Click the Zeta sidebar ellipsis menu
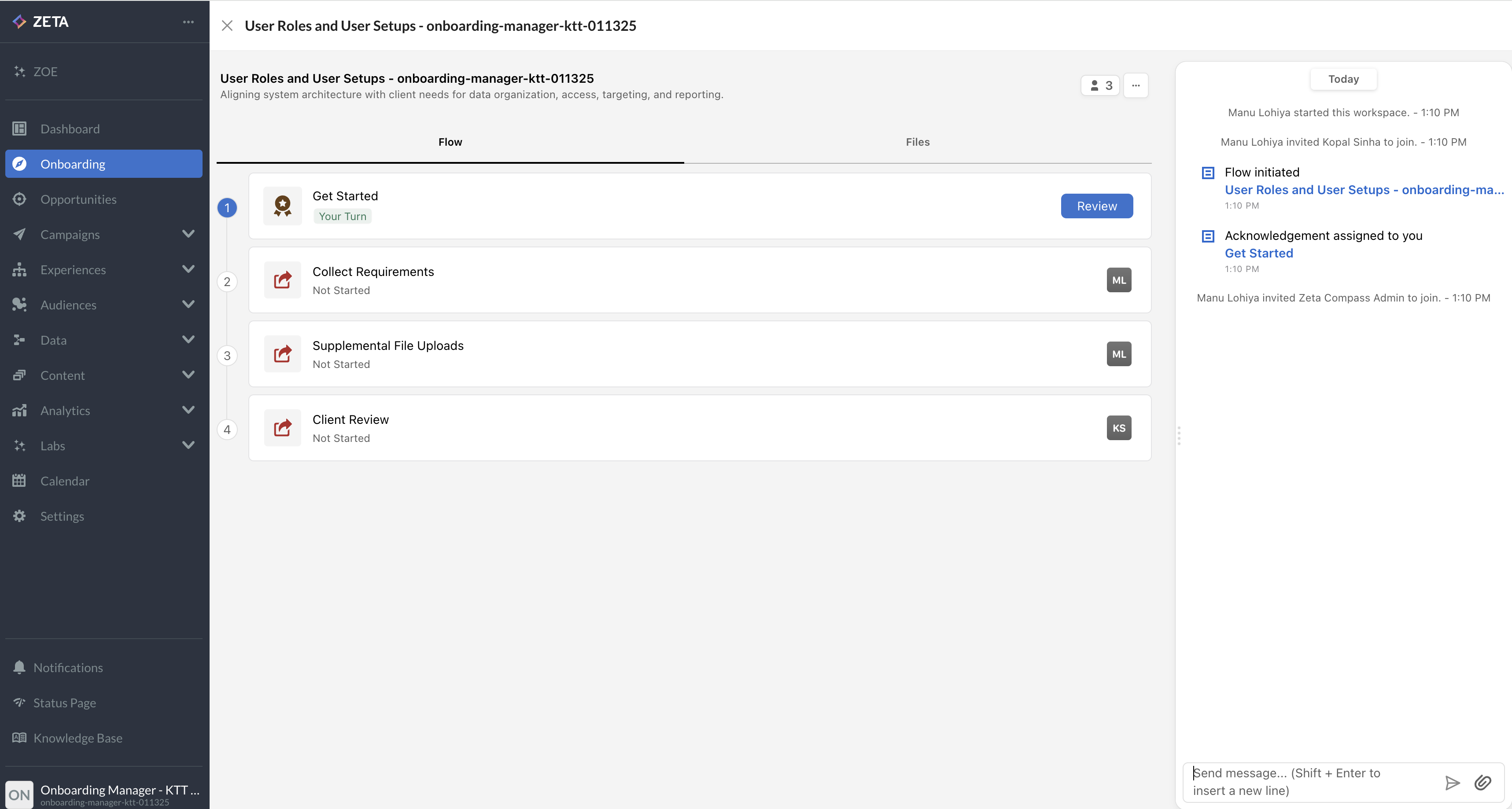Screen dimensions: 1512x809 (188, 22)
